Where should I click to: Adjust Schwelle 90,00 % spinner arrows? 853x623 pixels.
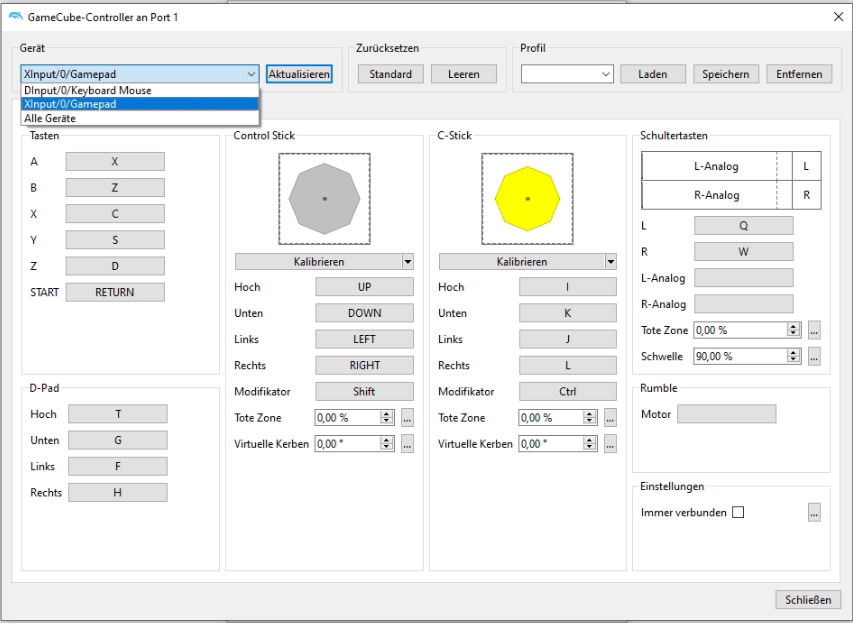pyautogui.click(x=794, y=356)
